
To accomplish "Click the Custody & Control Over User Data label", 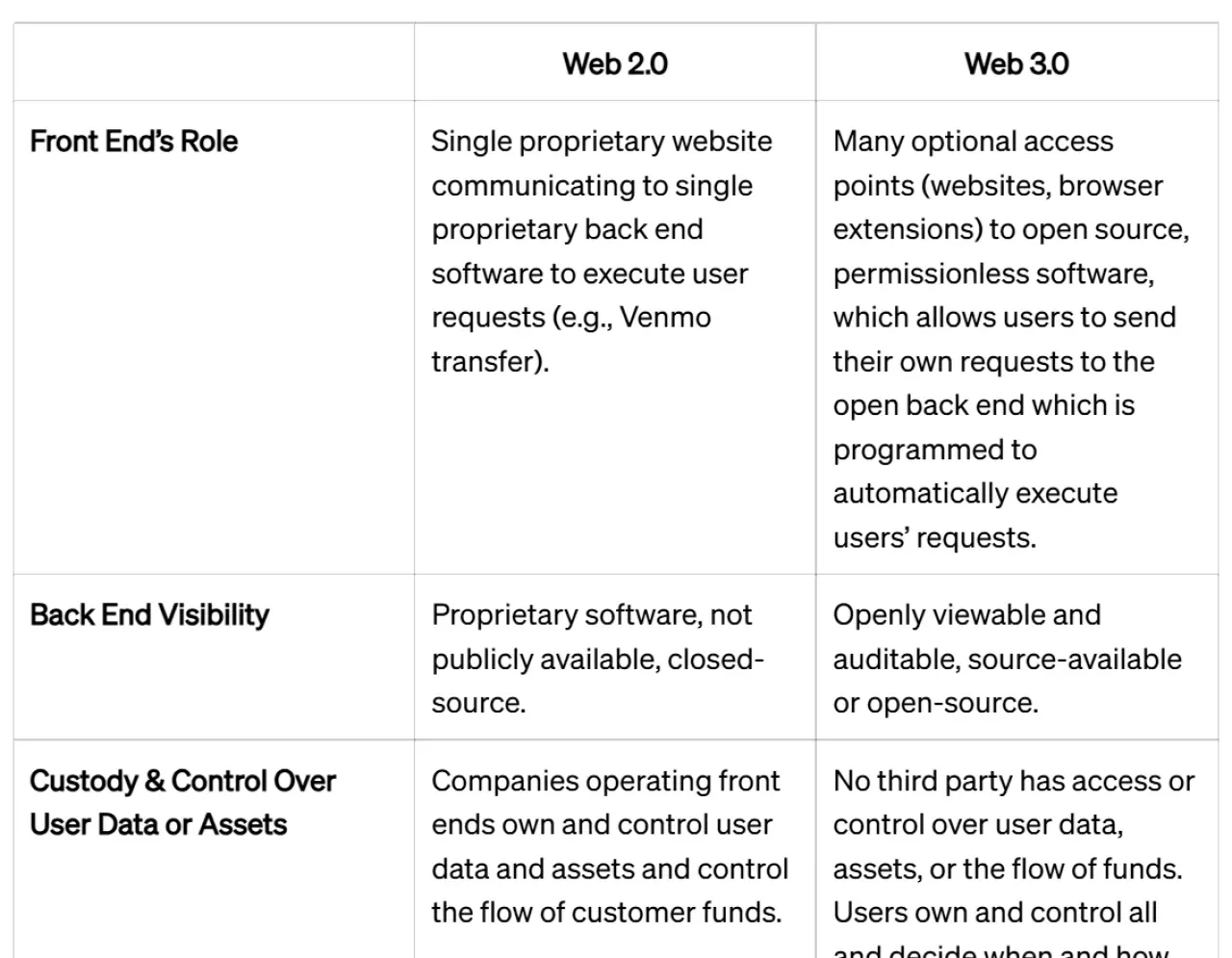I will (x=183, y=803).
